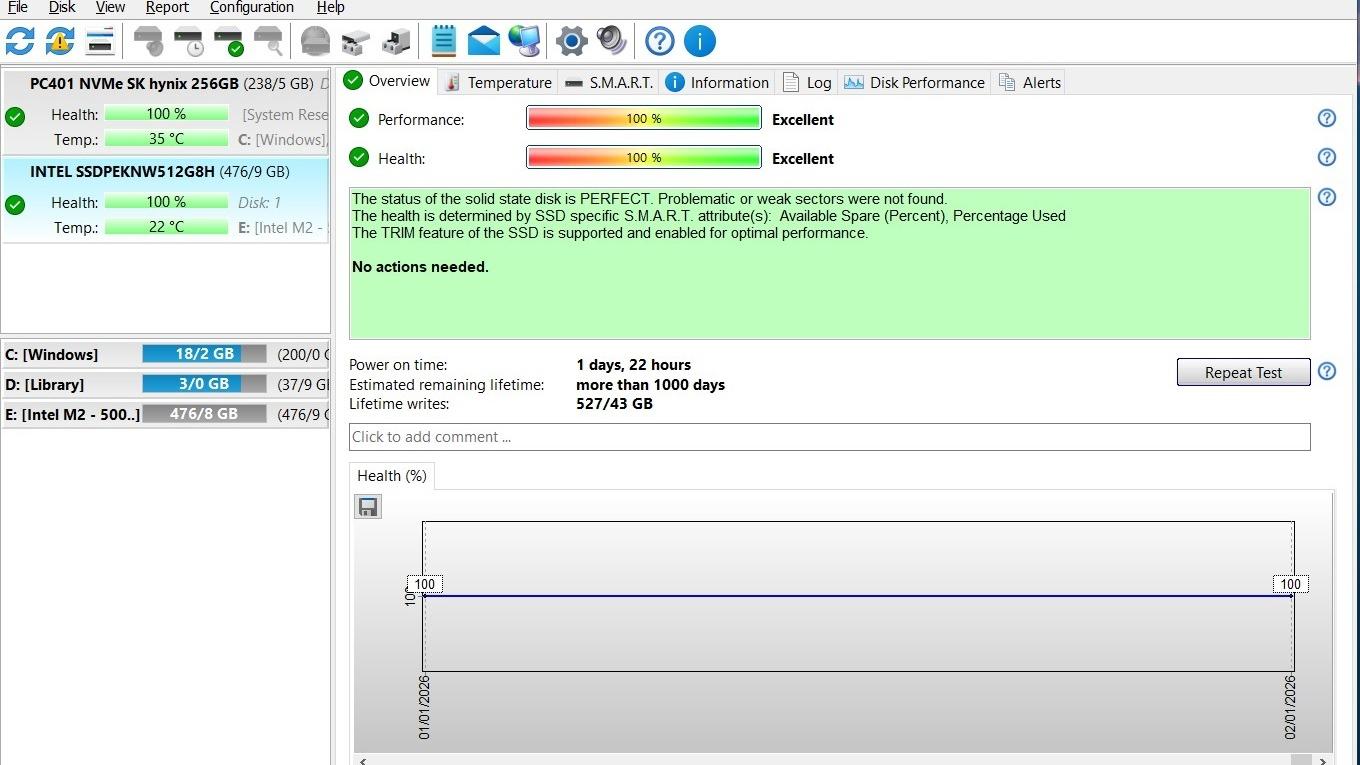This screenshot has height=765, width=1360.
Task: Click the disk with green checkmark icon
Action: click(229, 41)
